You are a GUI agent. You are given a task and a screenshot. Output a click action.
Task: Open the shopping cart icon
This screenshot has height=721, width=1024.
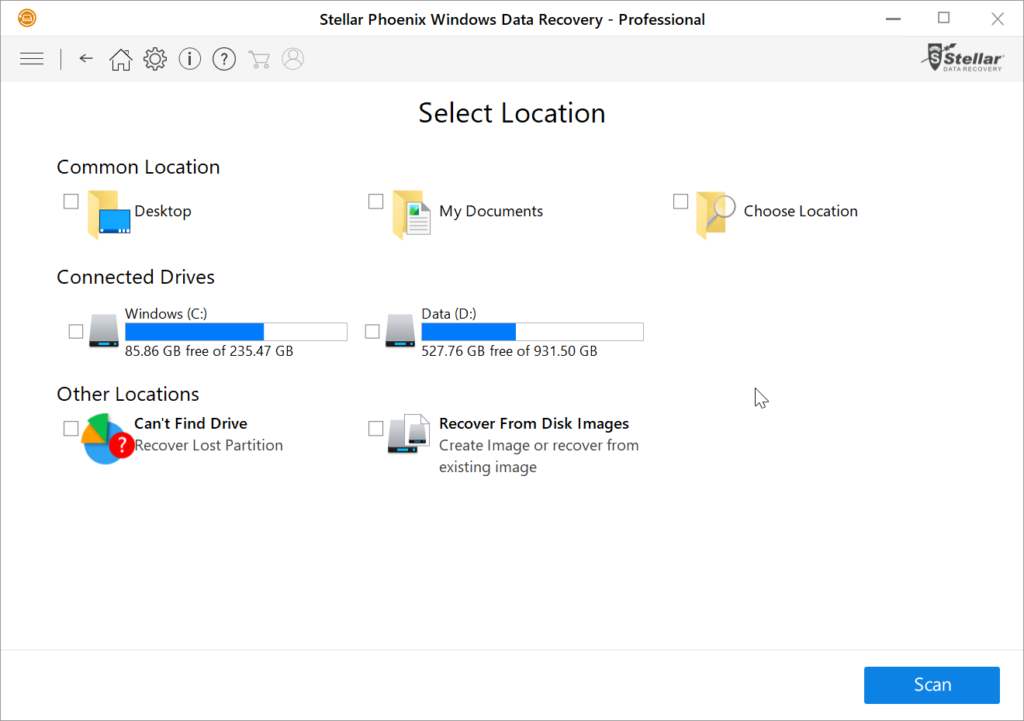pos(259,59)
